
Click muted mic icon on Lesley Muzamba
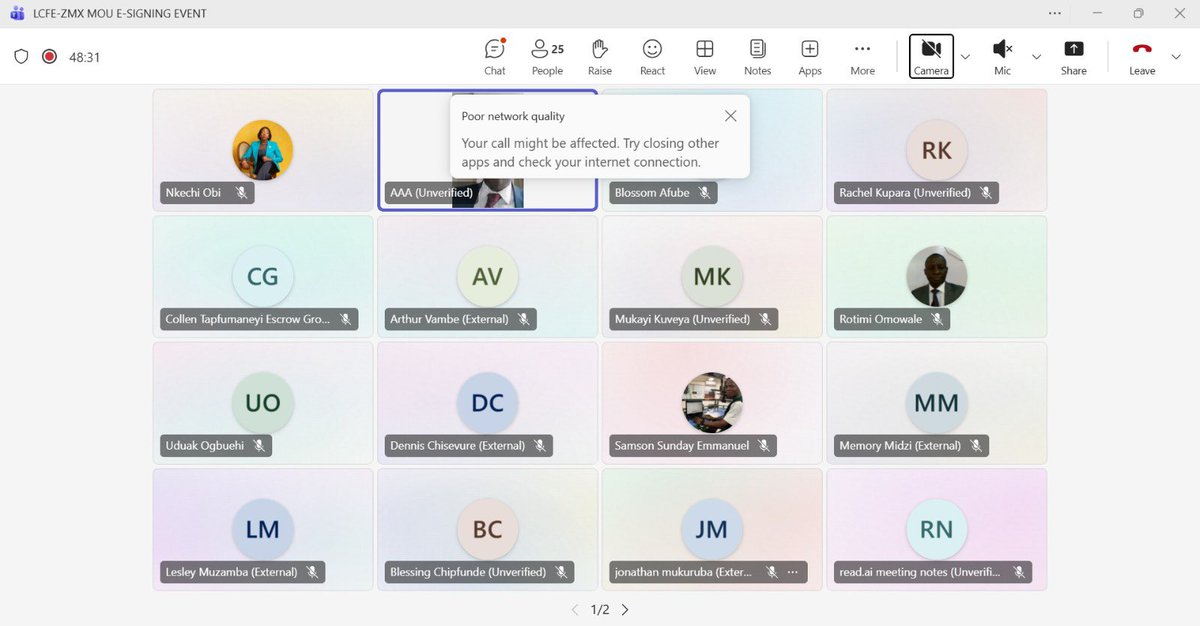click(x=313, y=572)
